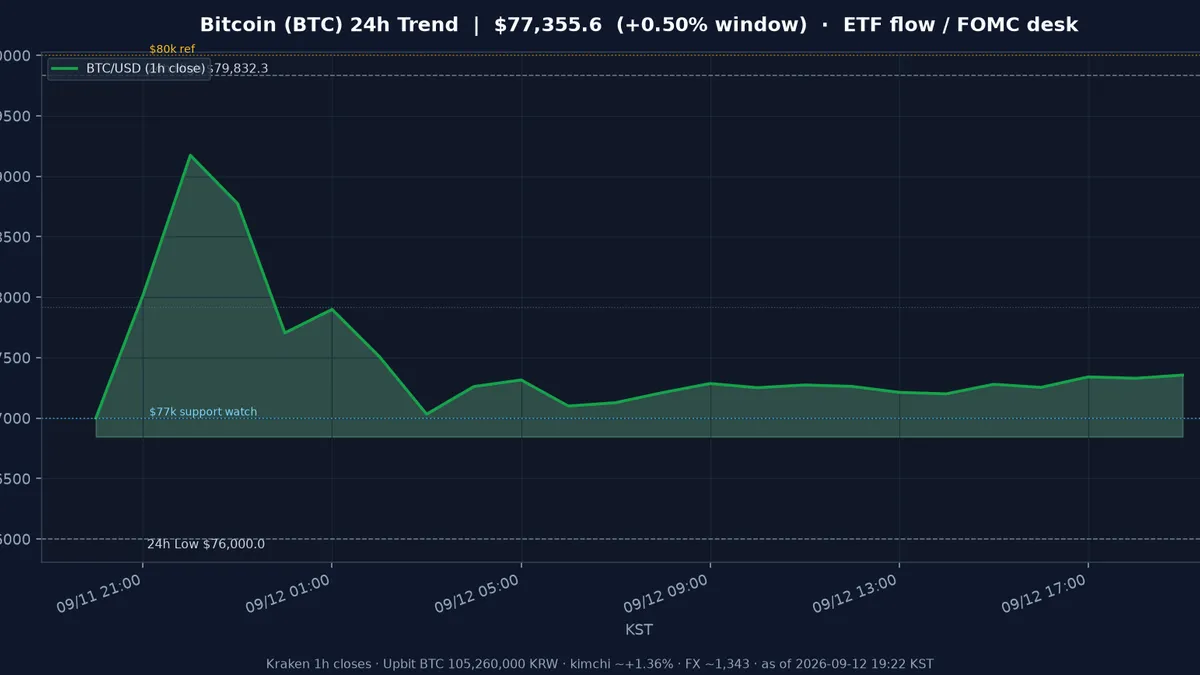The width and height of the screenshot is (1200, 675).
Task: Click the green line sample in the legend
Action: click(65, 69)
